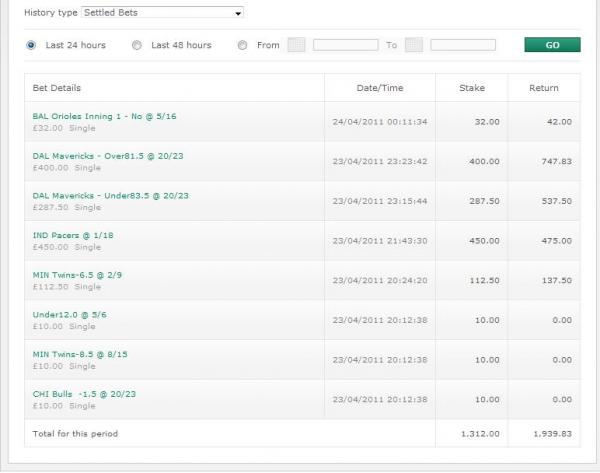Choose the Last 48 hours option

tap(137, 45)
